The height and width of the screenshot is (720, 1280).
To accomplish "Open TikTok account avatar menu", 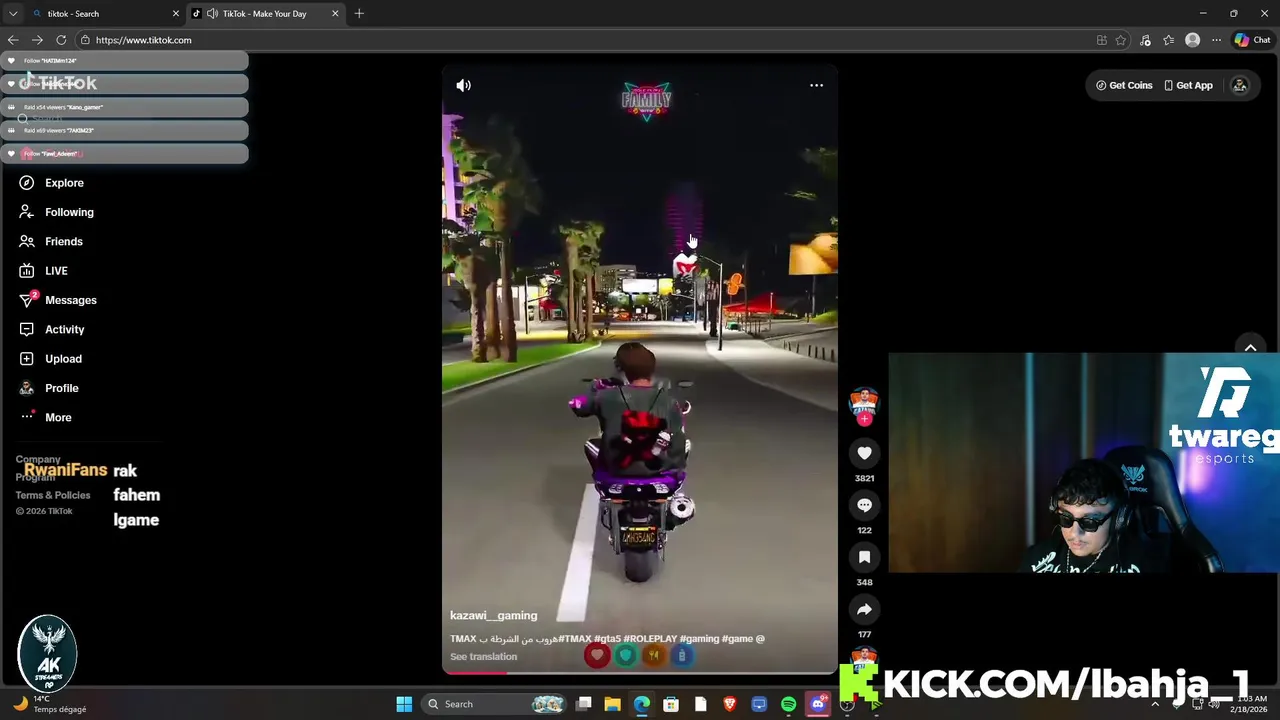I will pyautogui.click(x=1240, y=86).
